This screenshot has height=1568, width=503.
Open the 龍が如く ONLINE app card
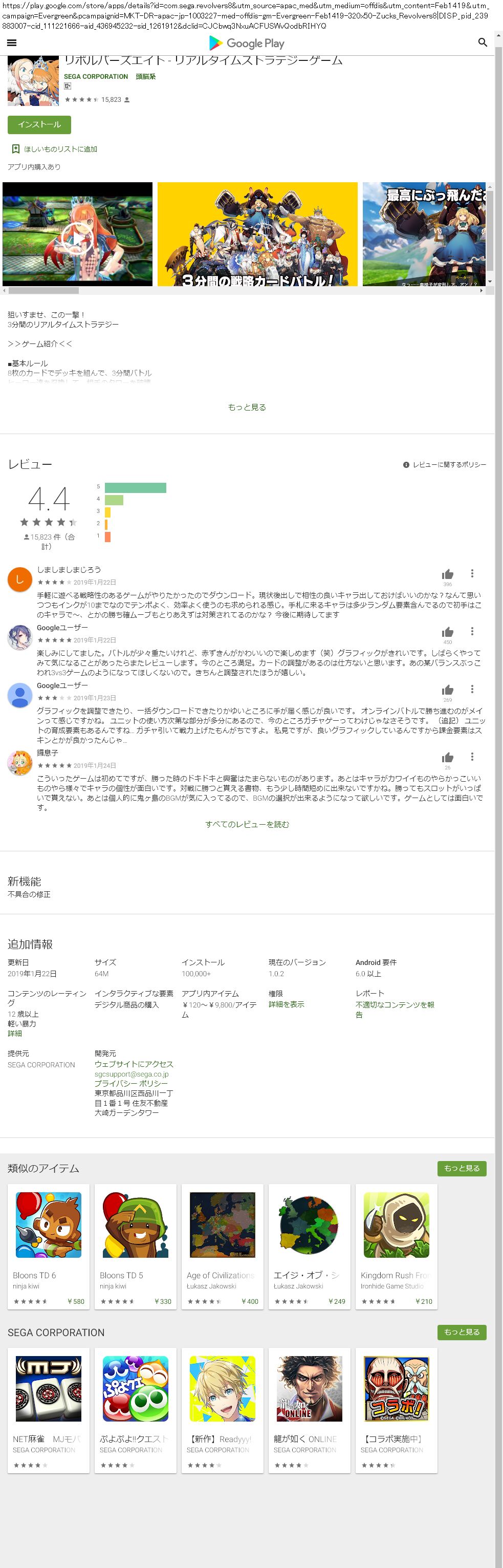tap(309, 1410)
